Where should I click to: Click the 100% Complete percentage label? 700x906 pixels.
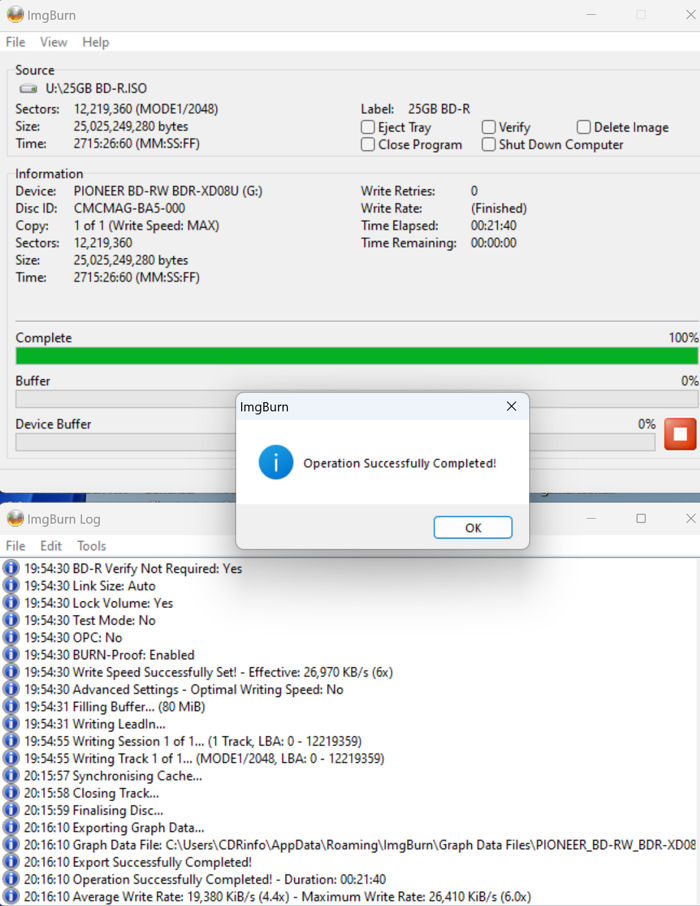683,337
